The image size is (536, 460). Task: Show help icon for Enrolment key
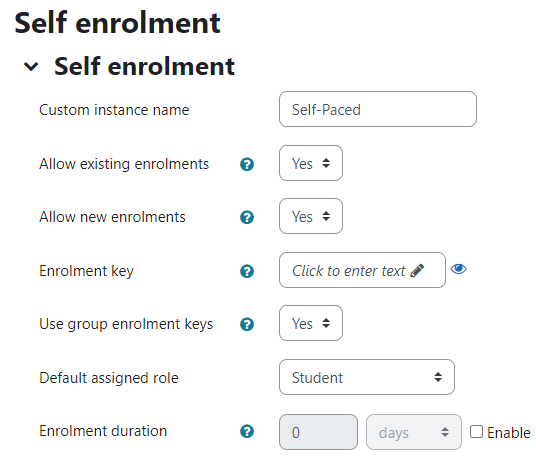pyautogui.click(x=247, y=271)
